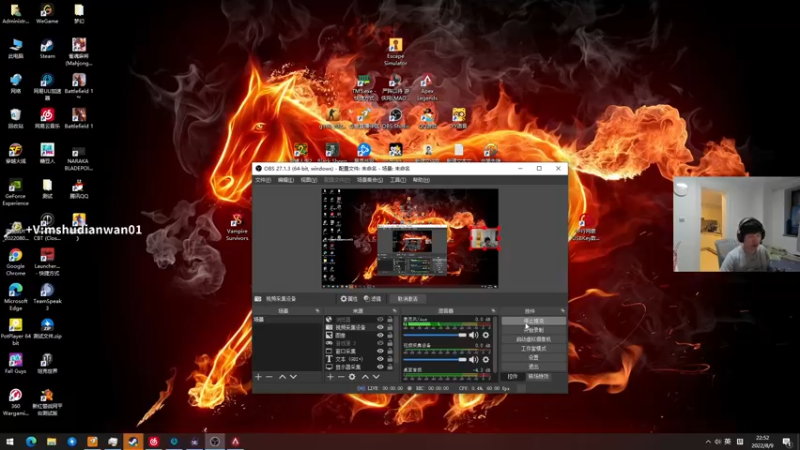Open TeamSpeak 3 desktop shortcut
This screenshot has height=450, width=800.
(47, 296)
